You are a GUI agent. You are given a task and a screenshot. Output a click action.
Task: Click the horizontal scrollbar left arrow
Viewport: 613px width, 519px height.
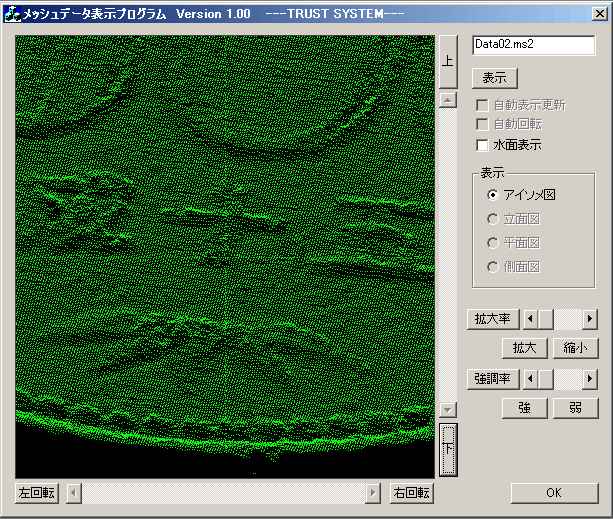tap(72, 492)
